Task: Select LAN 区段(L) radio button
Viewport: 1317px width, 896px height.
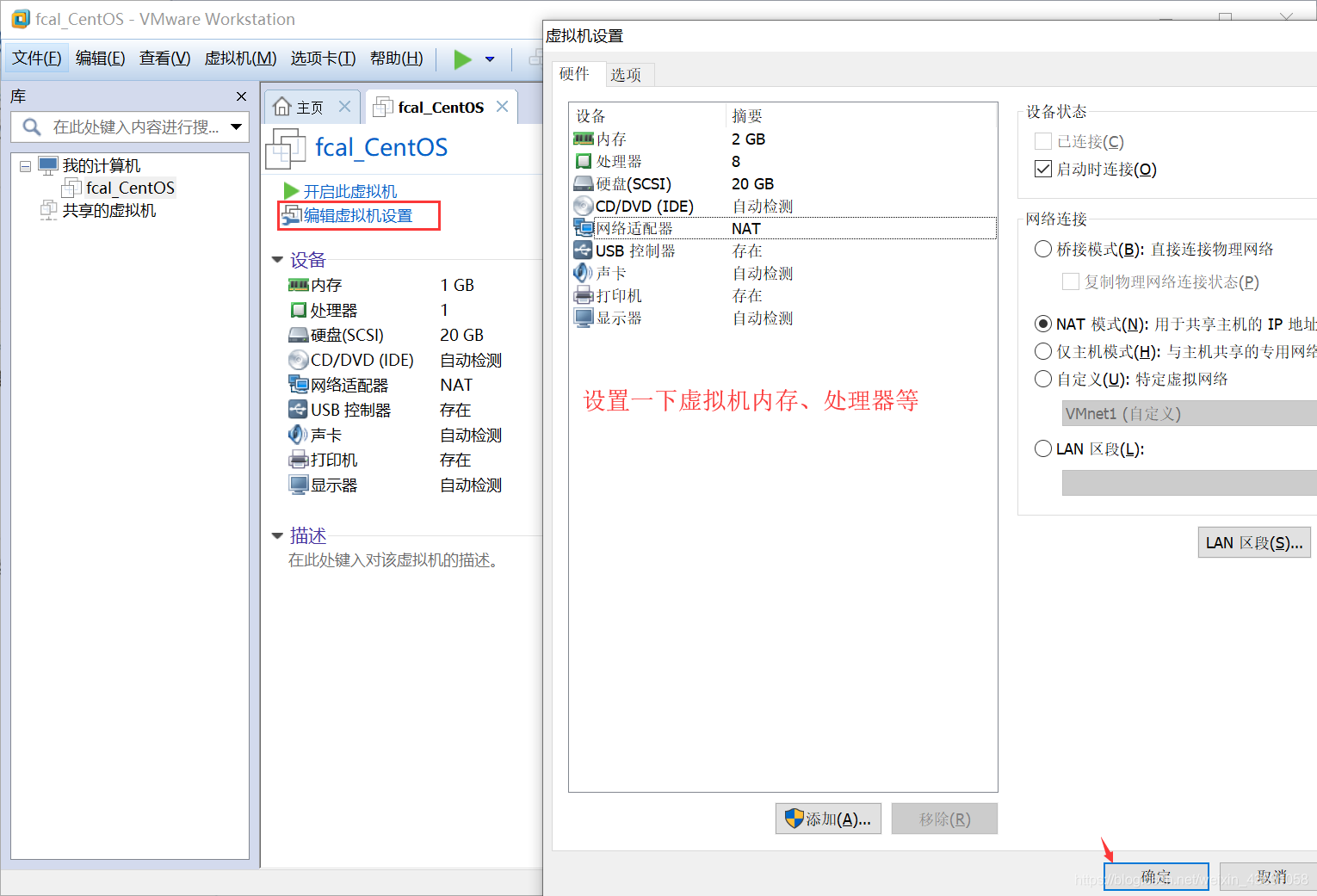Action: tap(1043, 448)
